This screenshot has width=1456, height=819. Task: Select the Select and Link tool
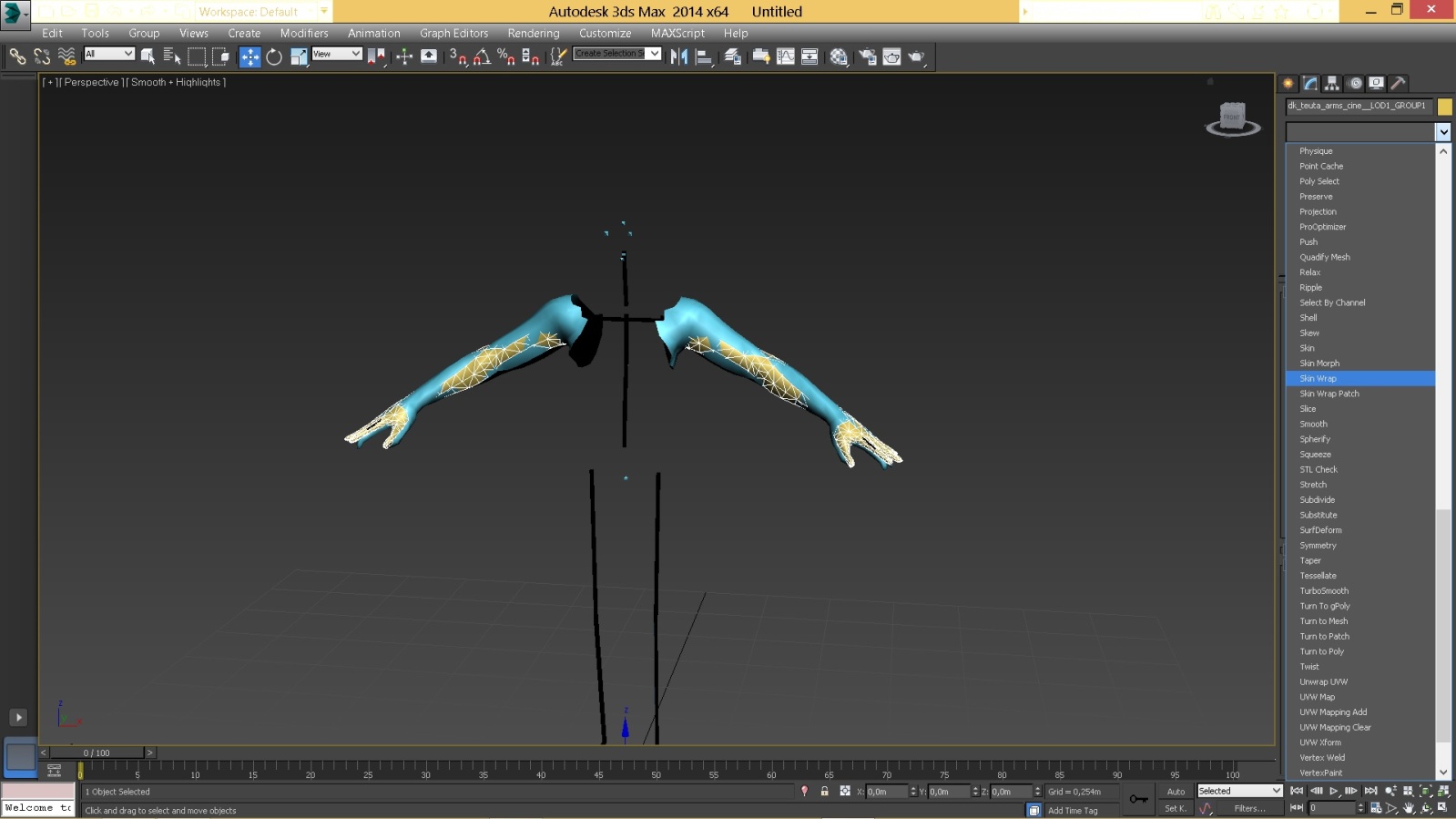click(x=17, y=56)
